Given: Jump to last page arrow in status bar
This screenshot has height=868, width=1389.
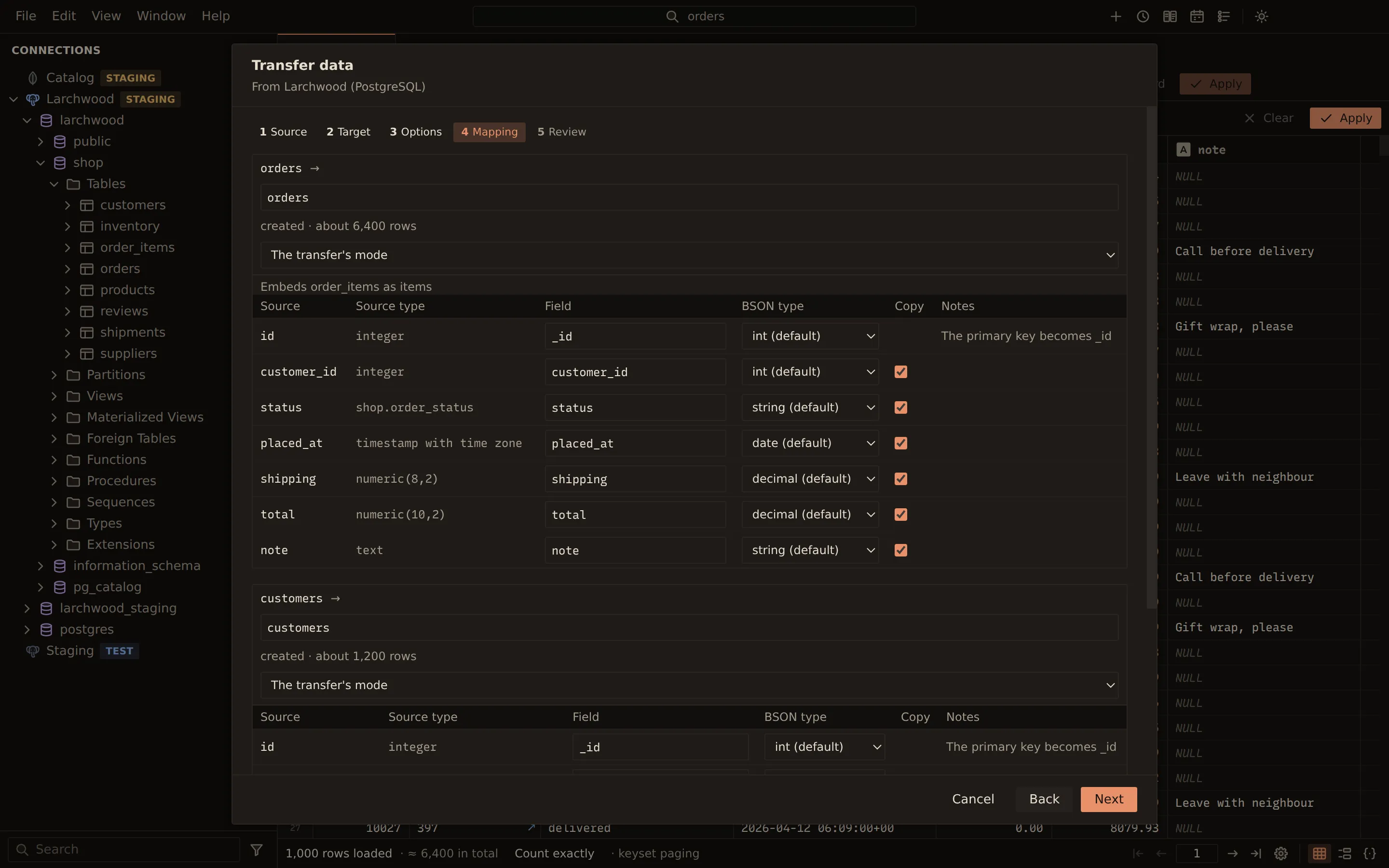Looking at the screenshot, I should [1256, 853].
